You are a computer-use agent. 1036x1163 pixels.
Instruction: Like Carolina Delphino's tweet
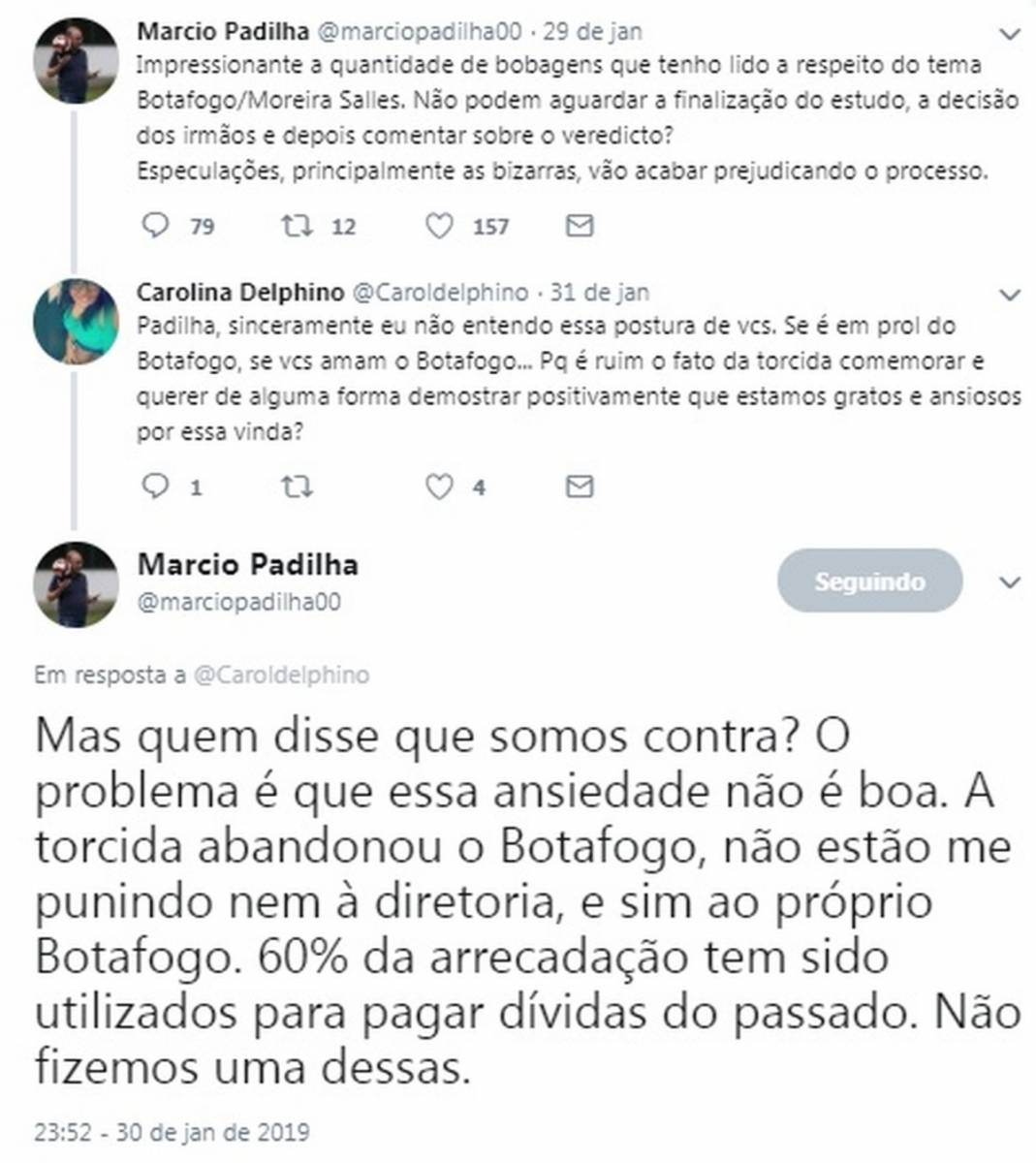pos(439,486)
